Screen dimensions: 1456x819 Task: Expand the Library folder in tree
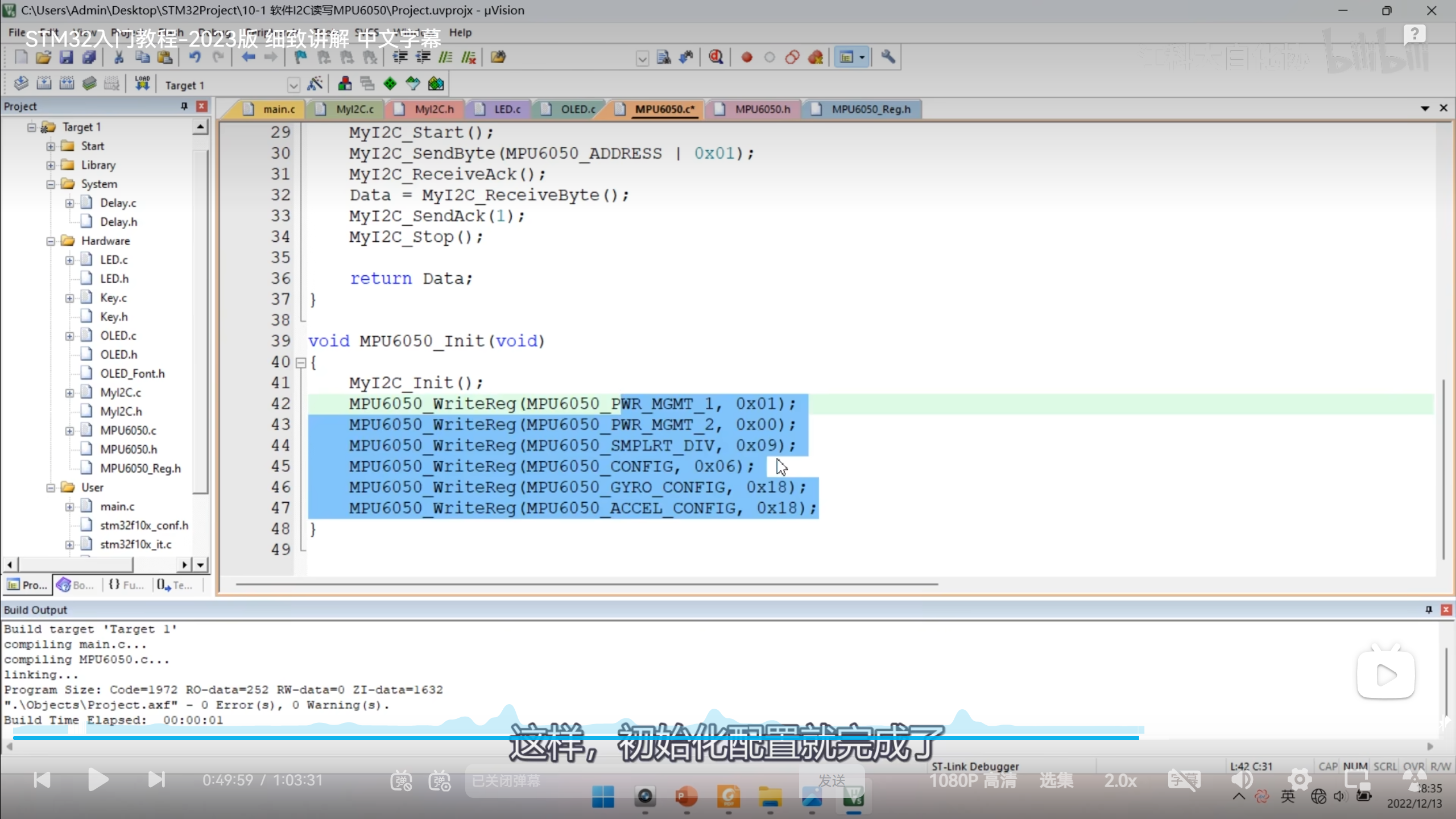coord(51,165)
